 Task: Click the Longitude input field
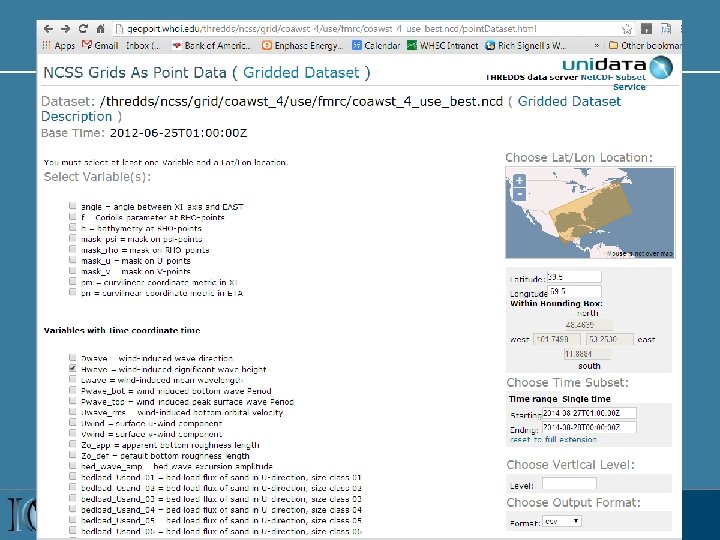pos(574,291)
